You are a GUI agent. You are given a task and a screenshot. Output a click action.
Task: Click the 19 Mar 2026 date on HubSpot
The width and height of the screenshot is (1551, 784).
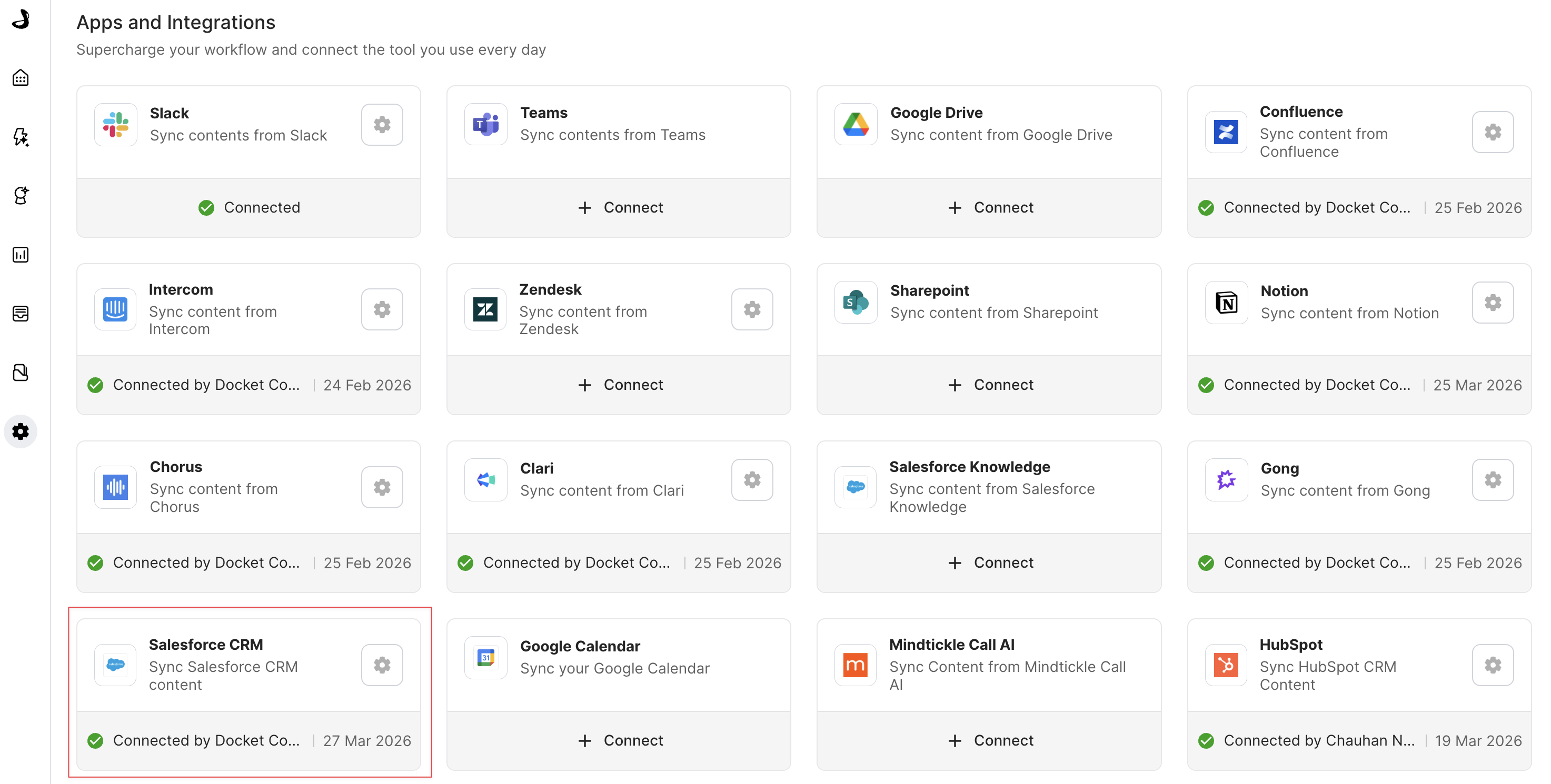click(x=1478, y=741)
